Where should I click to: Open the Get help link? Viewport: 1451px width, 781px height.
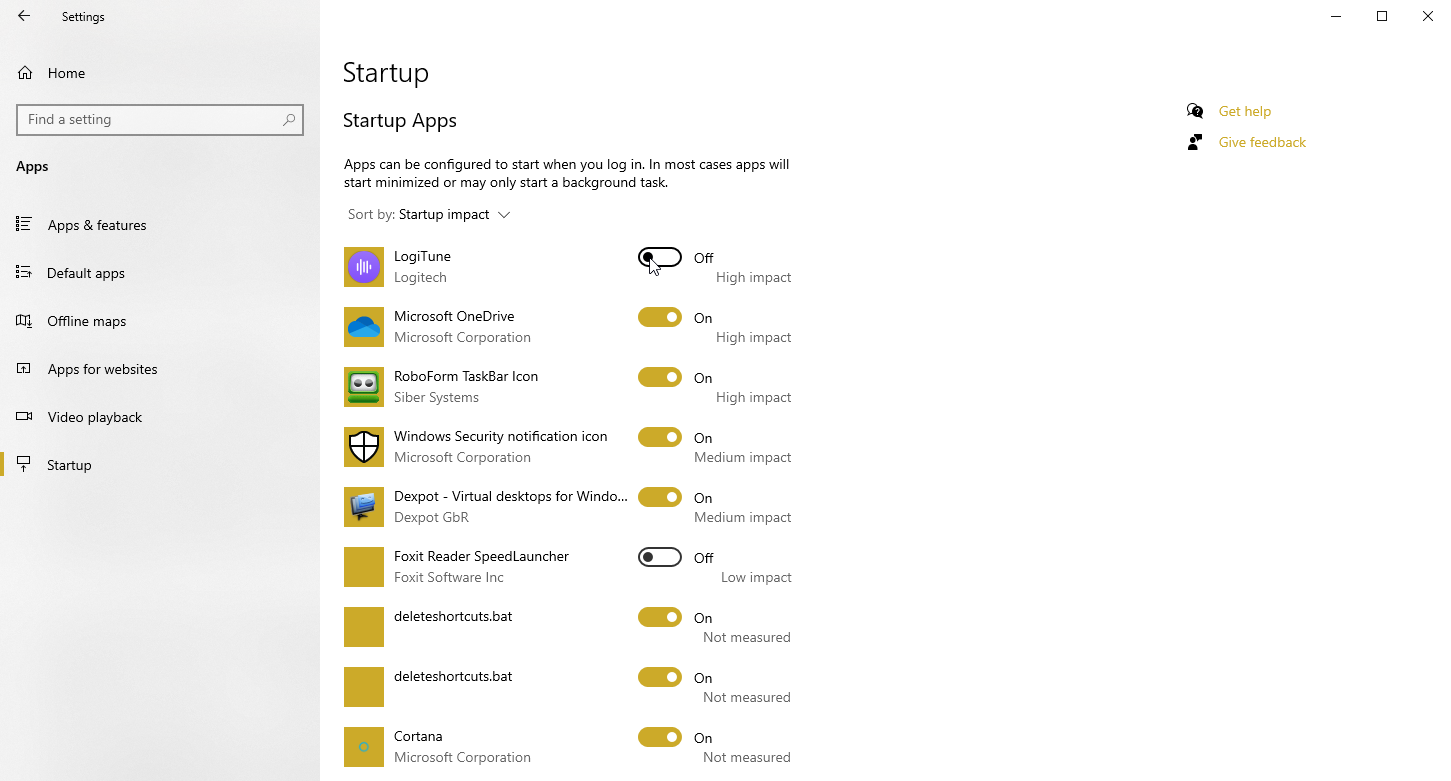[x=1244, y=111]
